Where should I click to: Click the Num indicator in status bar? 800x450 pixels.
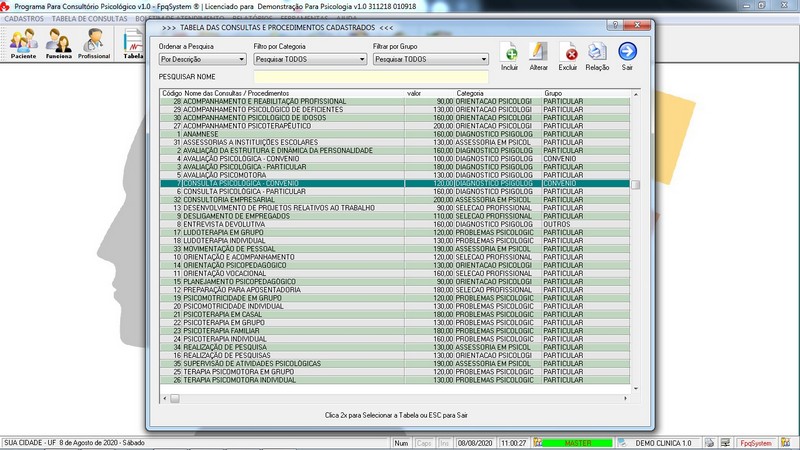[401, 443]
